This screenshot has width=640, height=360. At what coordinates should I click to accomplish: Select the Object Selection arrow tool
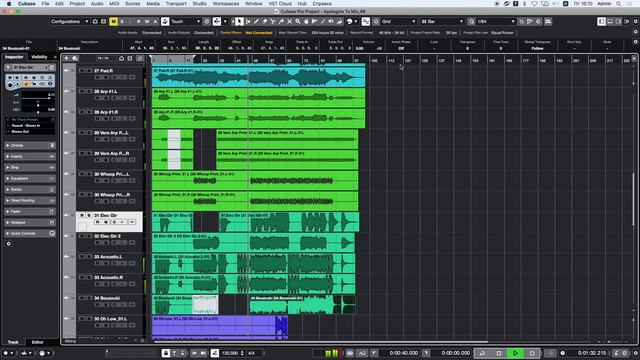click(239, 21)
